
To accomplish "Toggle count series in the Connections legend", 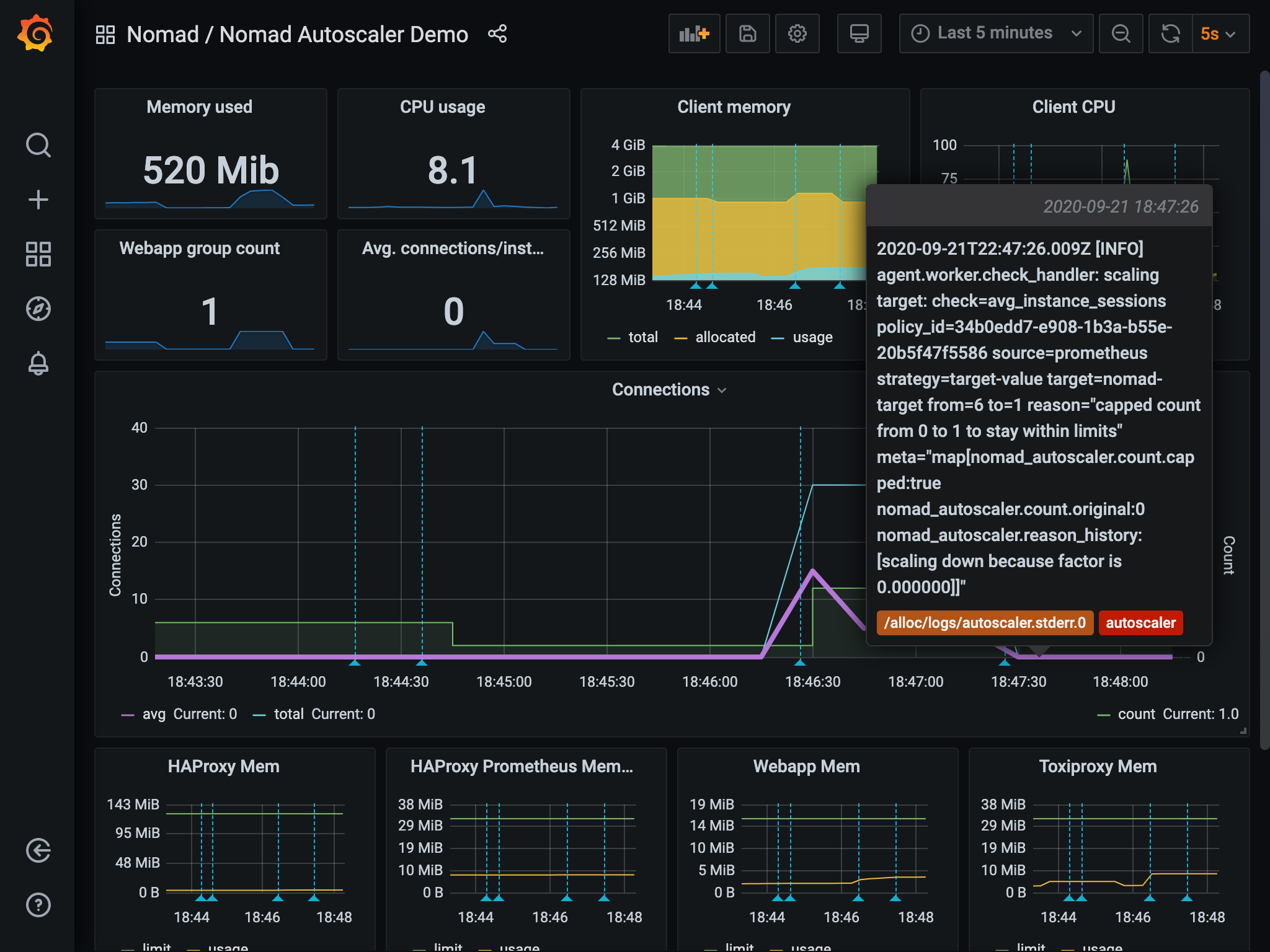I will [x=1135, y=714].
